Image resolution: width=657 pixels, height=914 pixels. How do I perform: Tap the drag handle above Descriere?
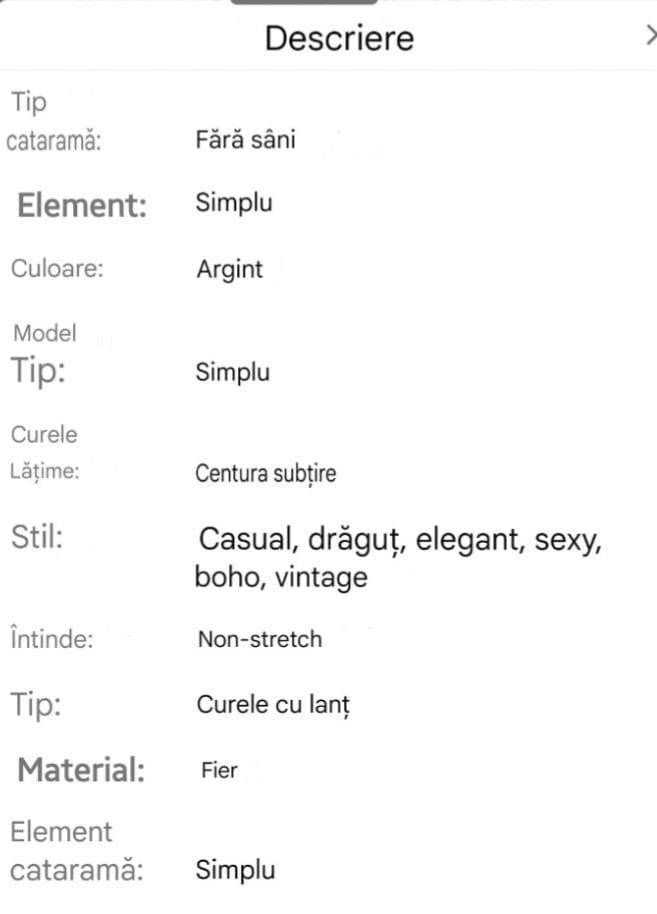coord(304,3)
